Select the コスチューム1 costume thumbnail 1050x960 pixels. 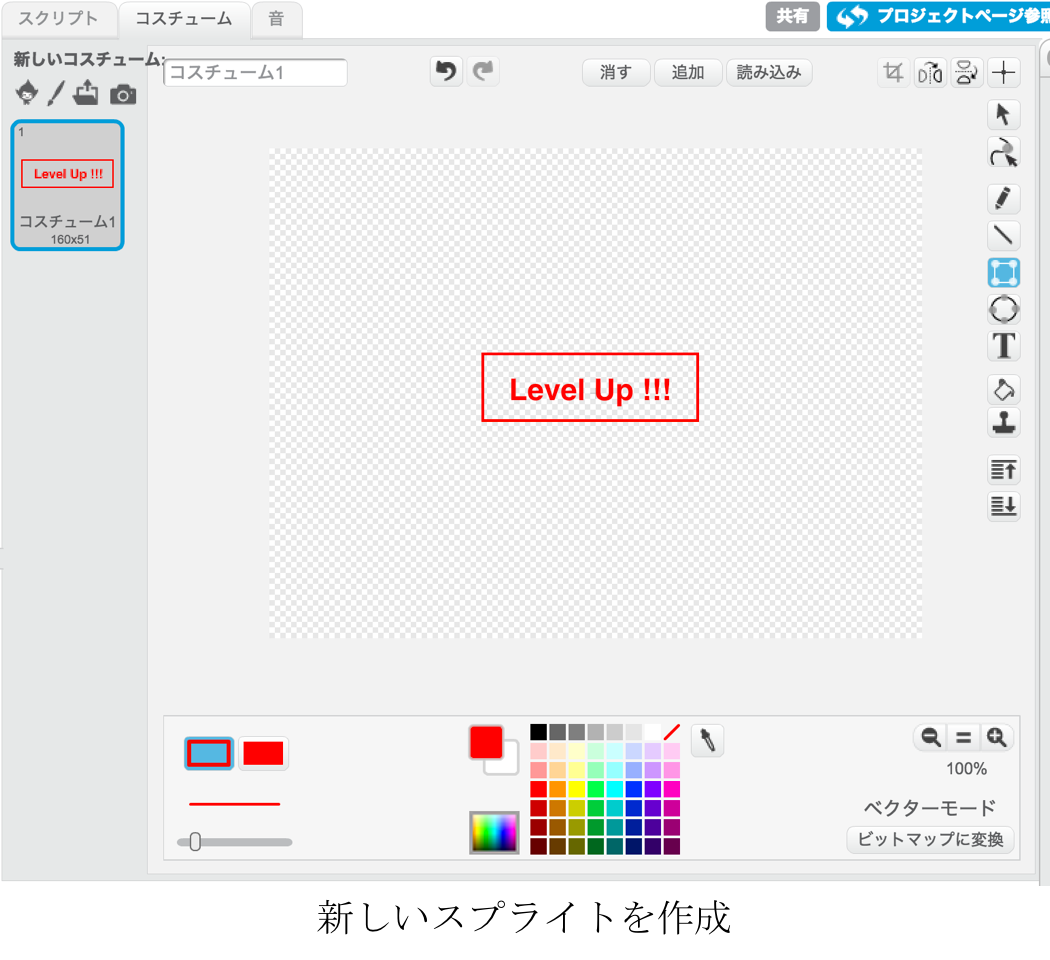click(68, 185)
